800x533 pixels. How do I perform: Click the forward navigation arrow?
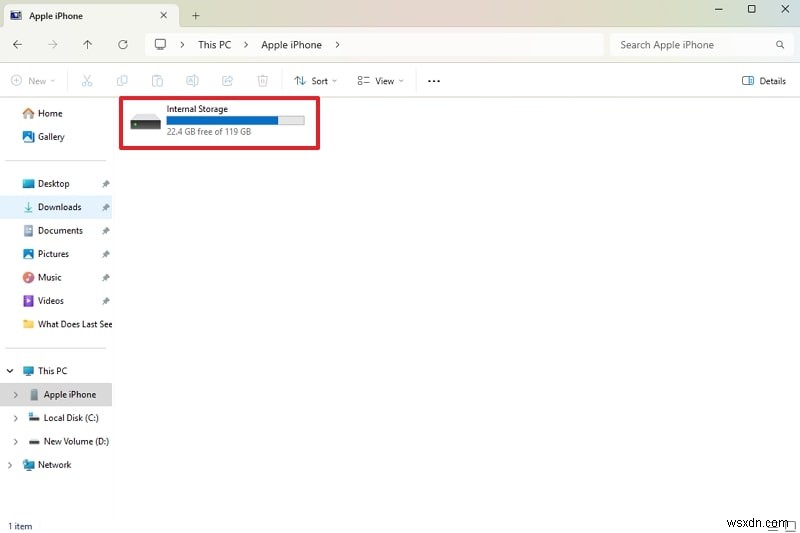(53, 45)
